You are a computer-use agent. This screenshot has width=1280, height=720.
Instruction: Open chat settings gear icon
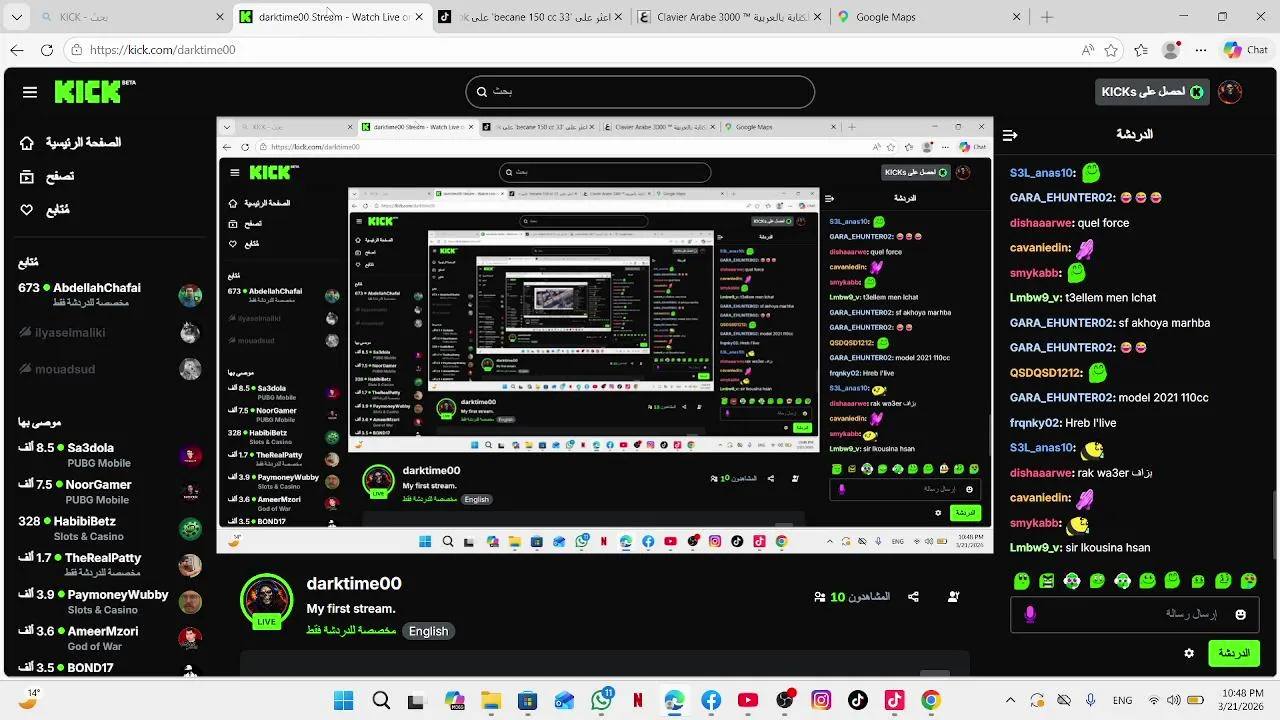(x=1189, y=653)
